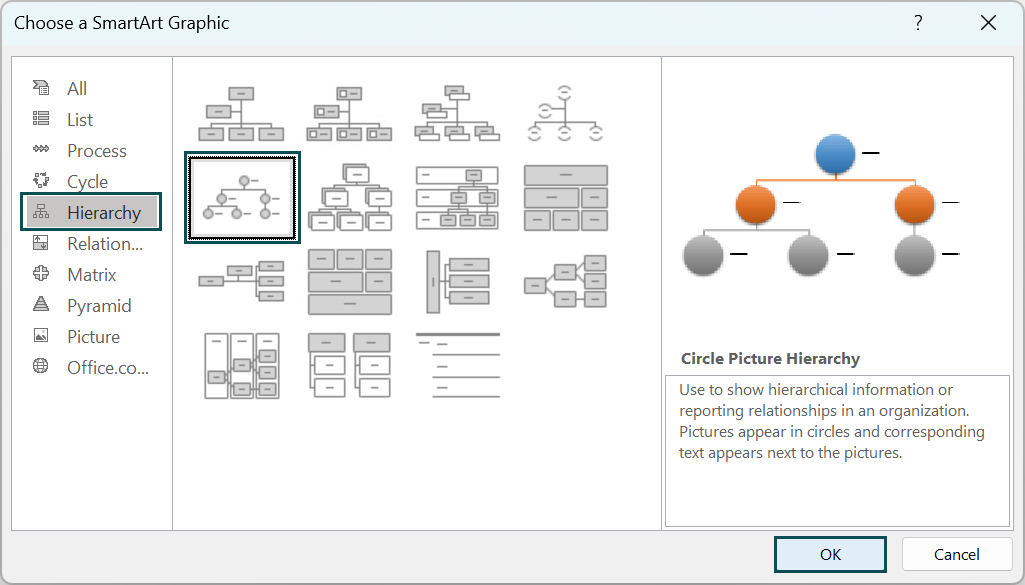Select the Half Circle Organization Chart layout

click(x=565, y=114)
